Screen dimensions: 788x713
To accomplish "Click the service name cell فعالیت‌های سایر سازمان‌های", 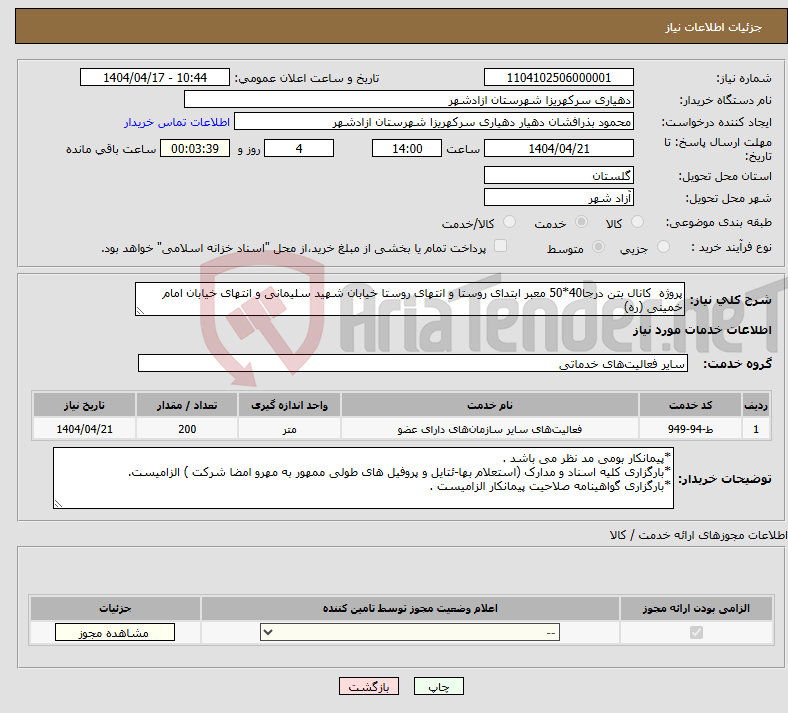I will [489, 429].
